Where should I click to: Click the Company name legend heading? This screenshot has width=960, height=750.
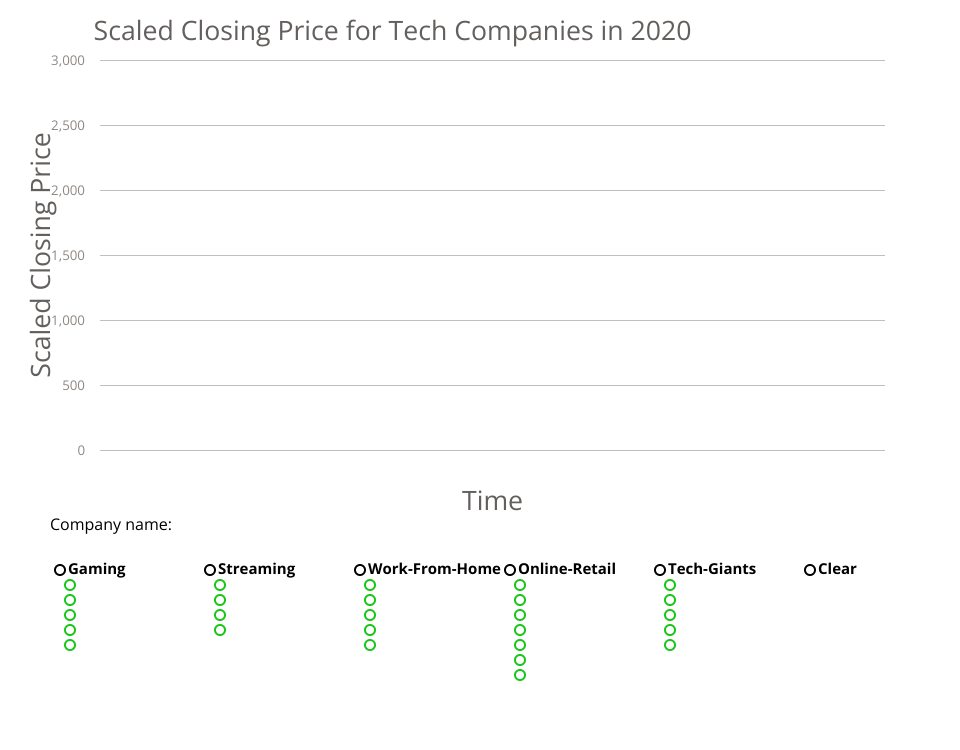(111, 524)
